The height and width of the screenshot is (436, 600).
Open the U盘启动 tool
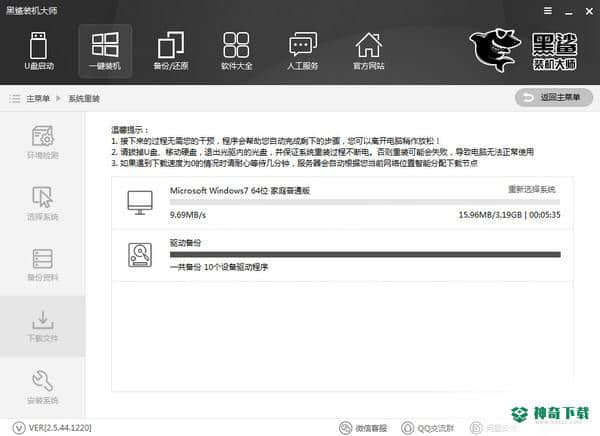pos(39,51)
